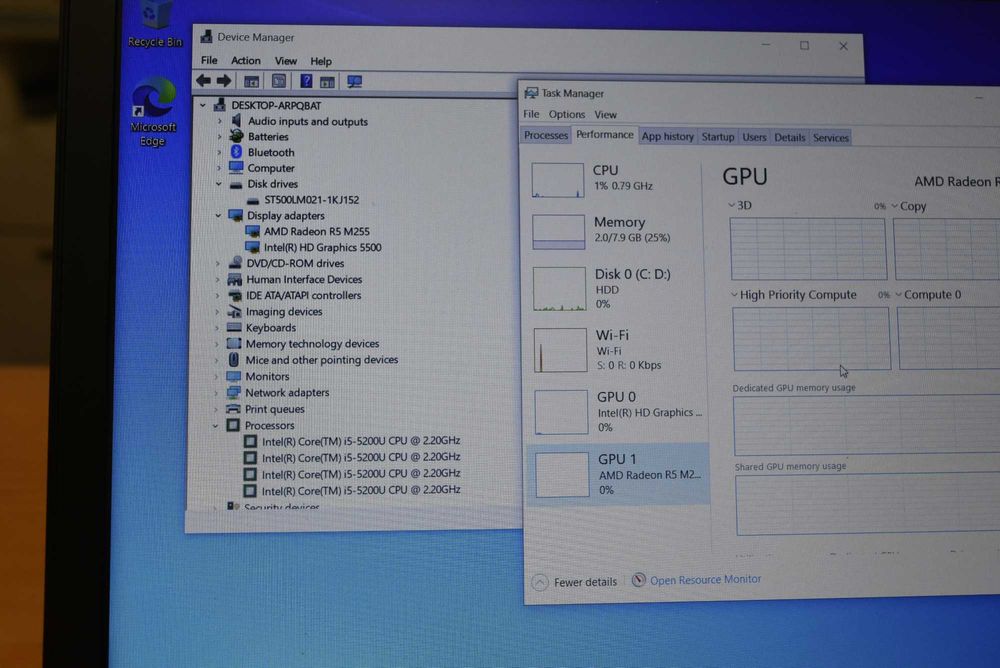Screen dimensions: 1000x668
Task: Click the Bluetooth category icon in Device Manager
Action: [x=236, y=152]
